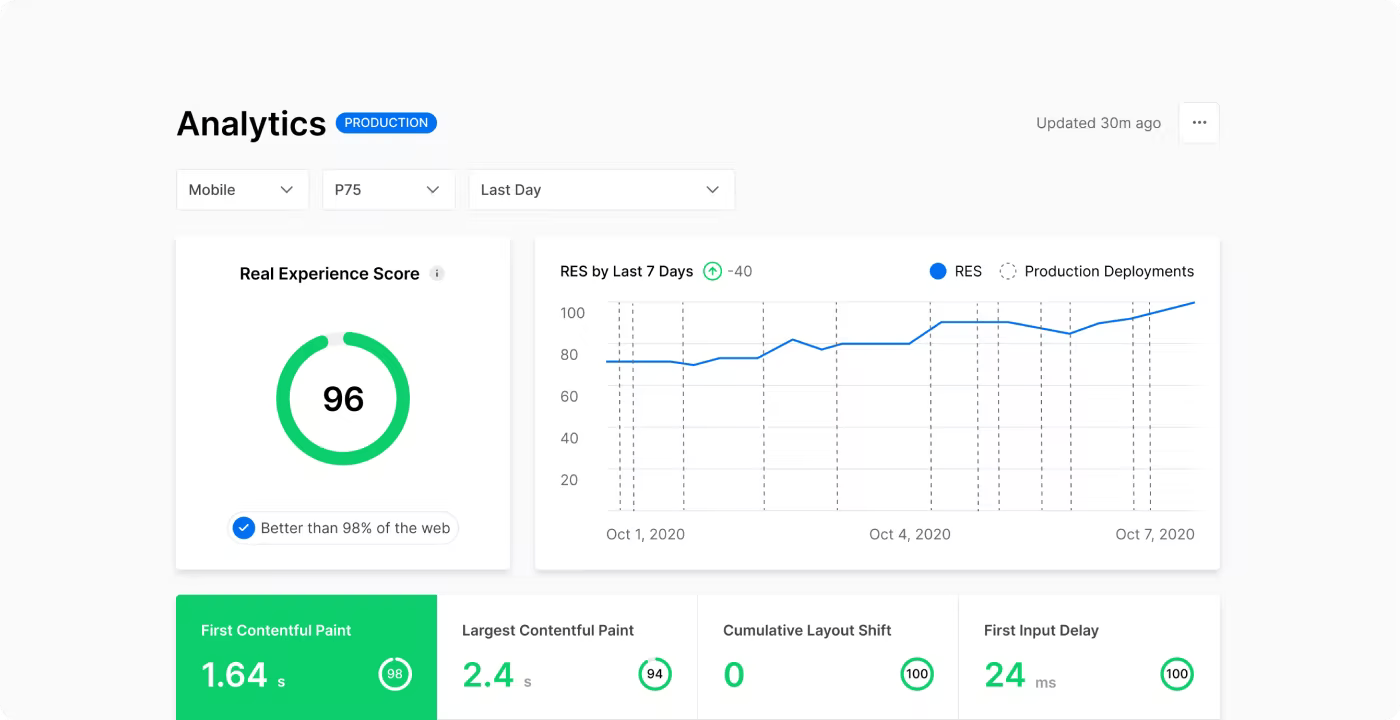This screenshot has height=720, width=1400.
Task: Switch to the Cumulative Layout Shift tab
Action: coord(828,658)
